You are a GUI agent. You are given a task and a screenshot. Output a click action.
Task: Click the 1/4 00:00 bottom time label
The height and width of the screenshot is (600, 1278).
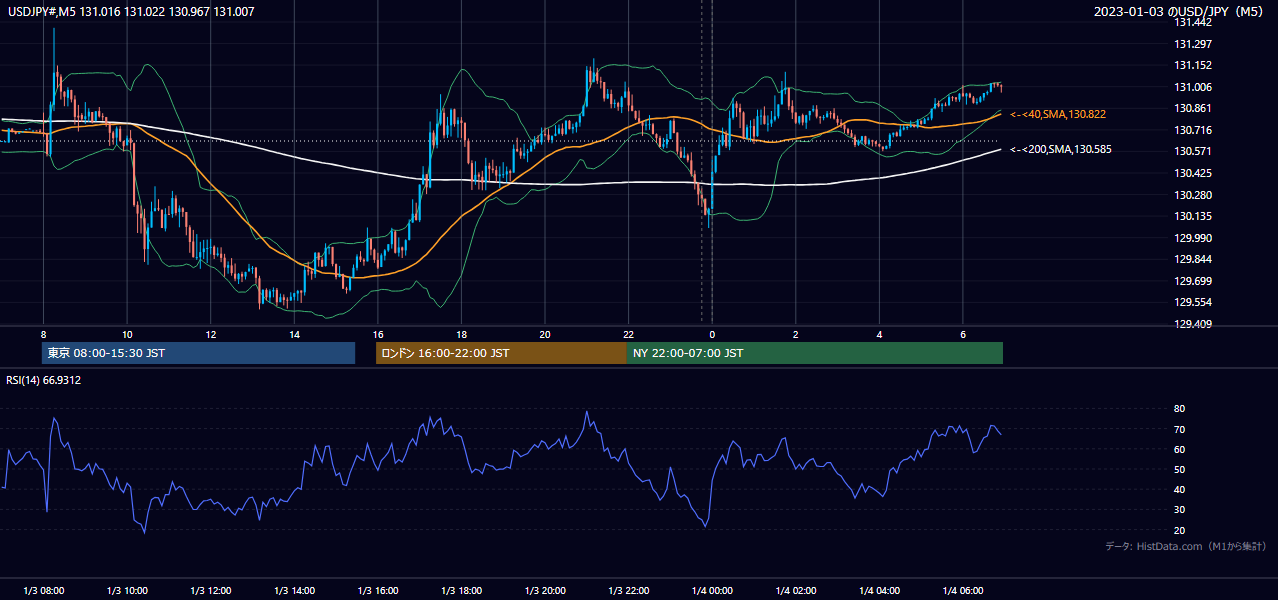click(712, 591)
